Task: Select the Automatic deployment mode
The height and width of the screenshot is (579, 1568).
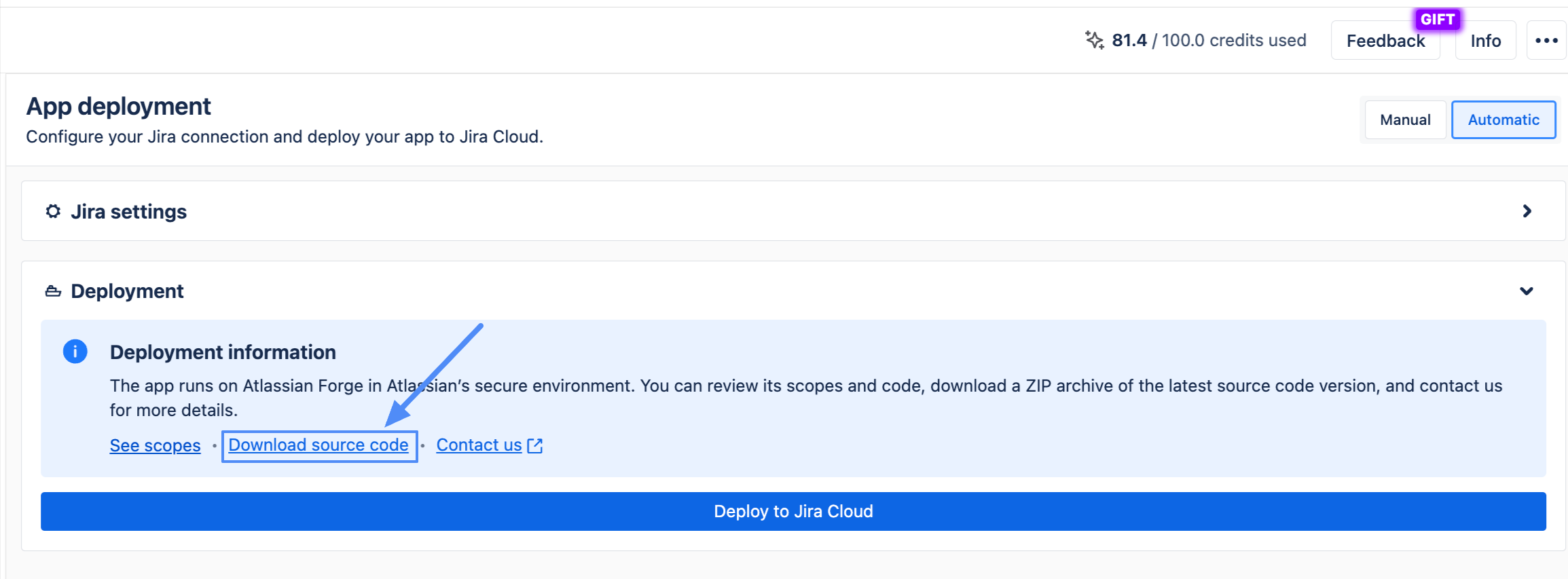Action: coord(1503,120)
